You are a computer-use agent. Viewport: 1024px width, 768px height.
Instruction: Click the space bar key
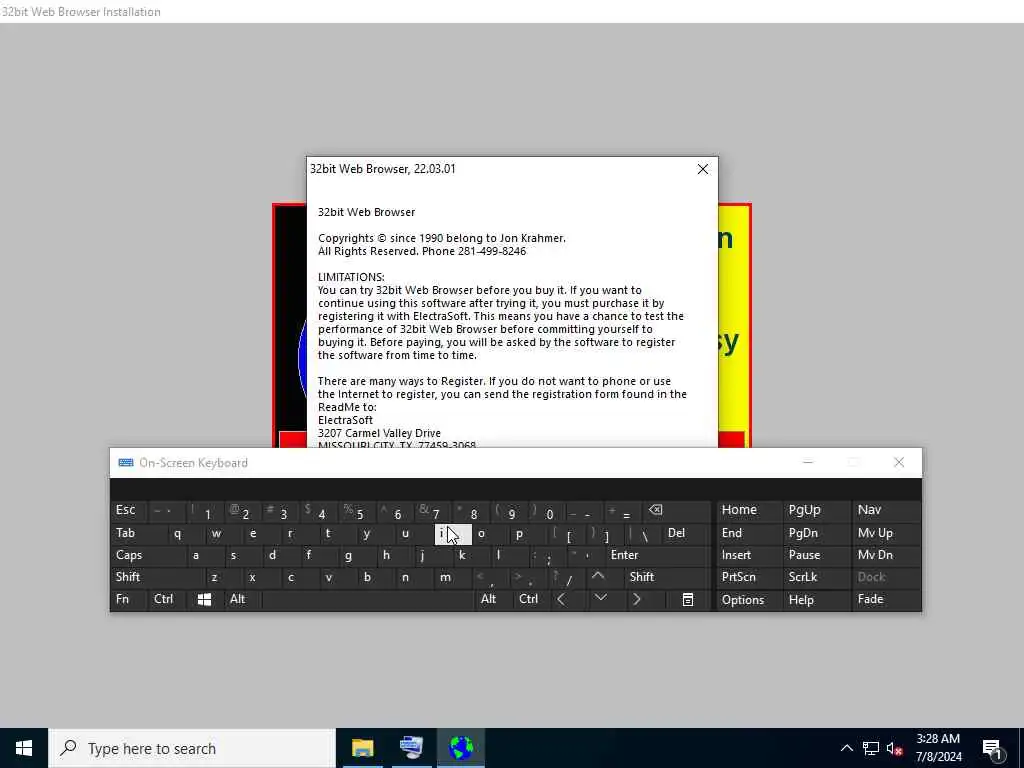click(x=368, y=599)
